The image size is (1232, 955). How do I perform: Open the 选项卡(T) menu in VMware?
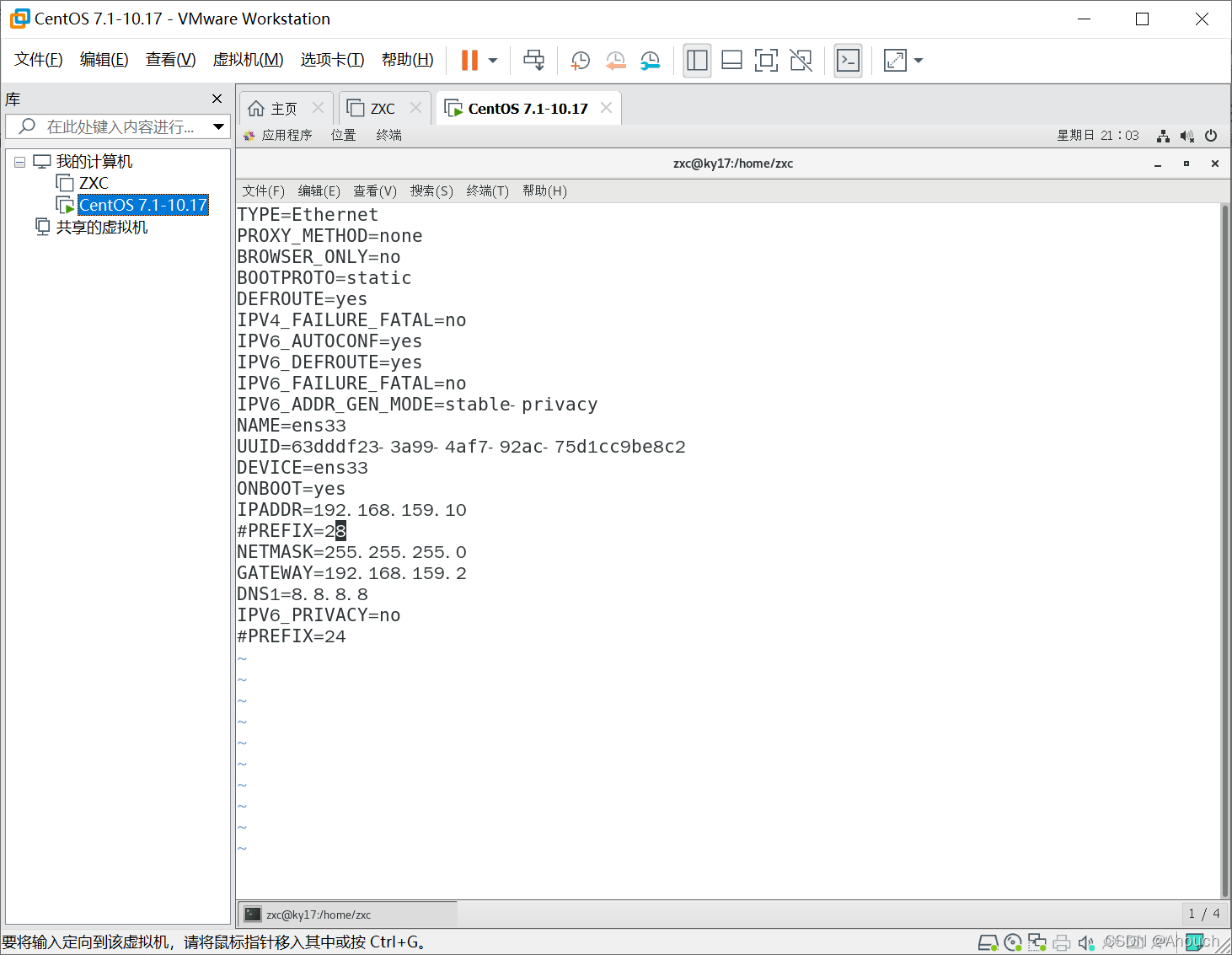[x=333, y=60]
